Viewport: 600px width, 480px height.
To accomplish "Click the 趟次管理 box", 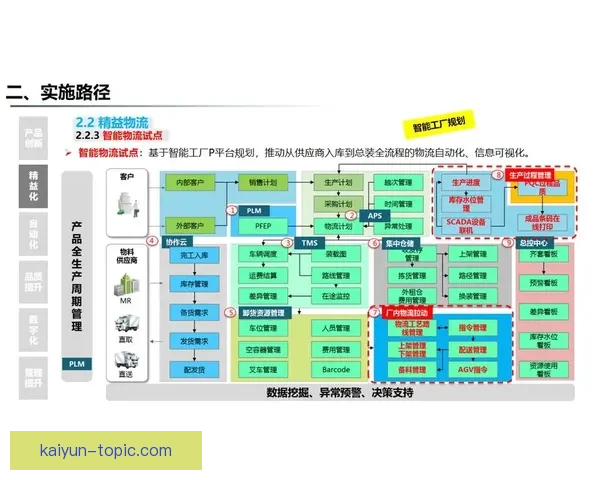I will pos(398,183).
